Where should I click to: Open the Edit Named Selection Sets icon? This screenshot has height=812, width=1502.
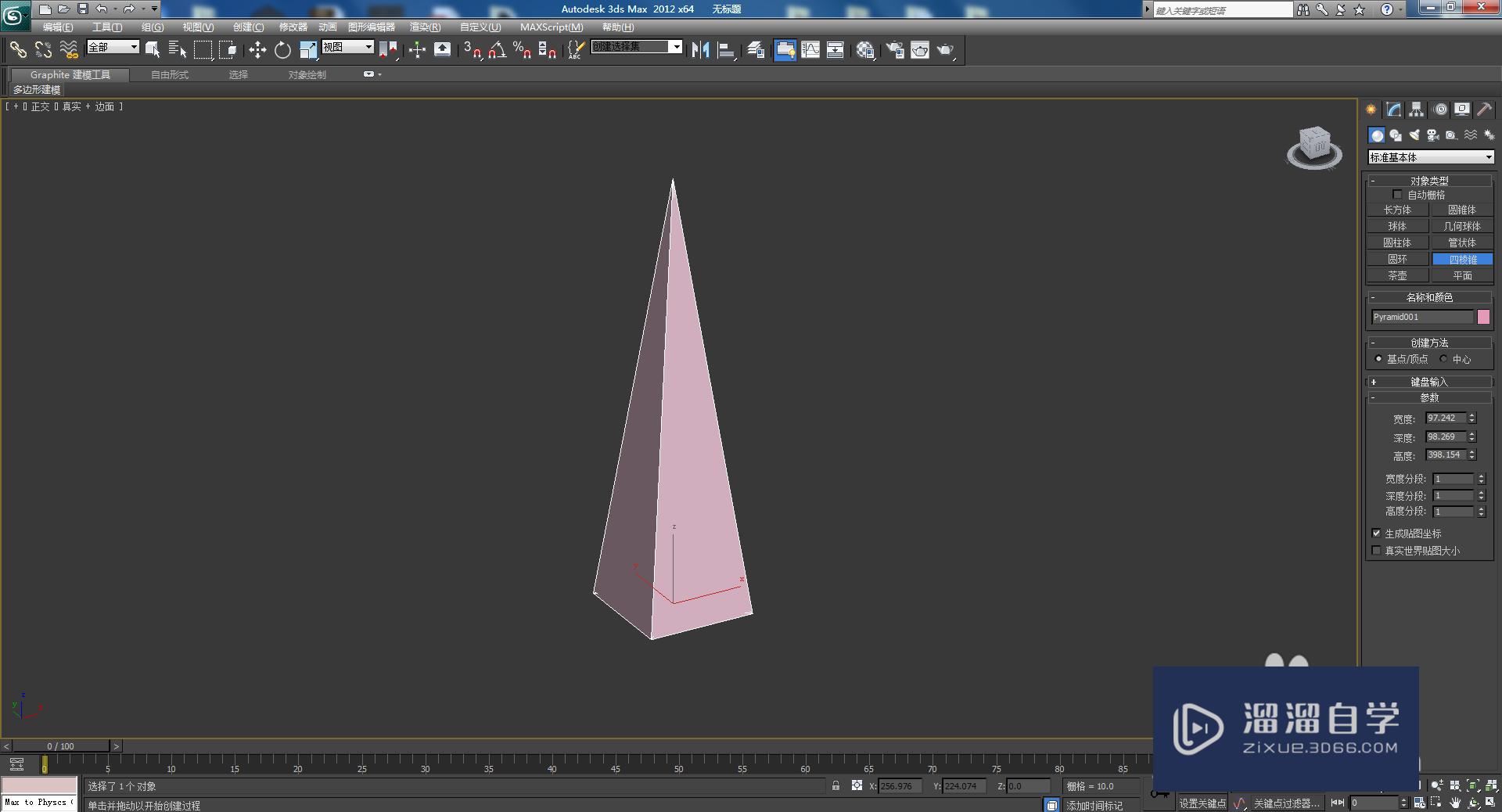[x=575, y=50]
